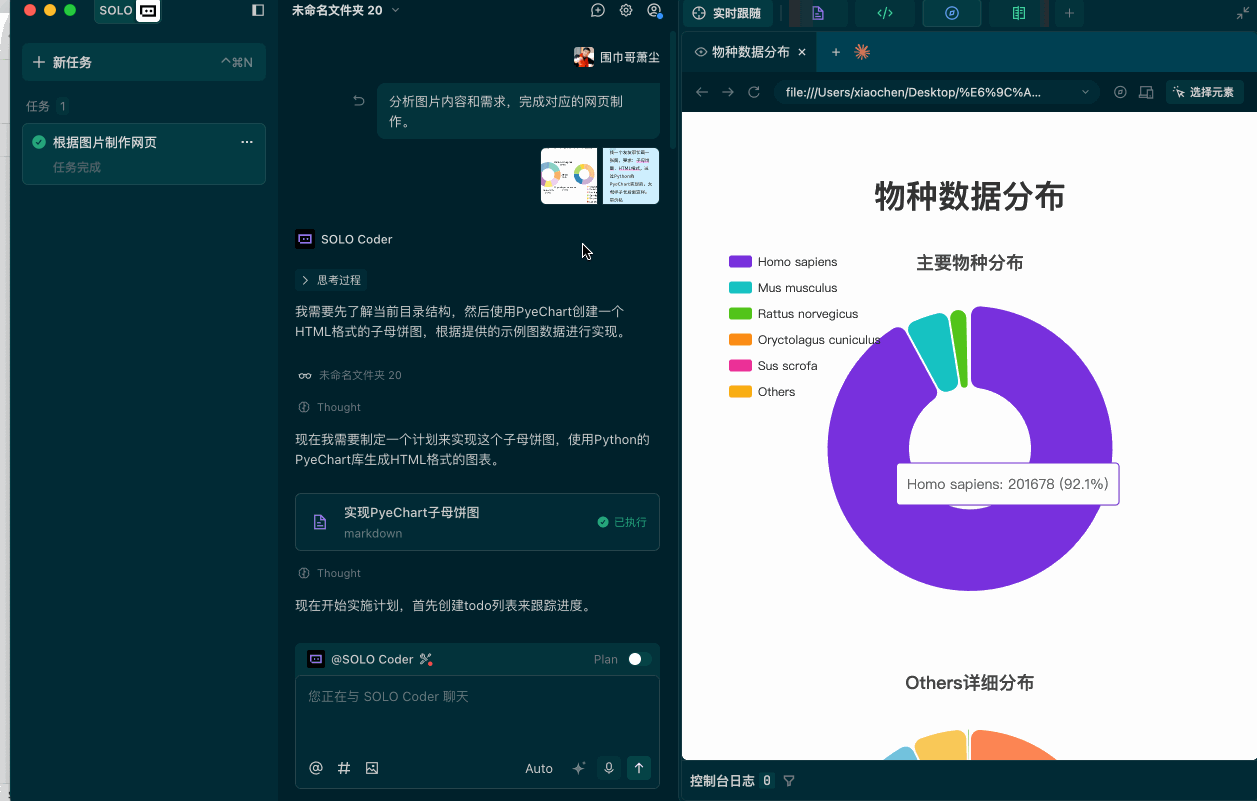Open a new browser tab with plus
This screenshot has width=1257, height=801.
[836, 52]
